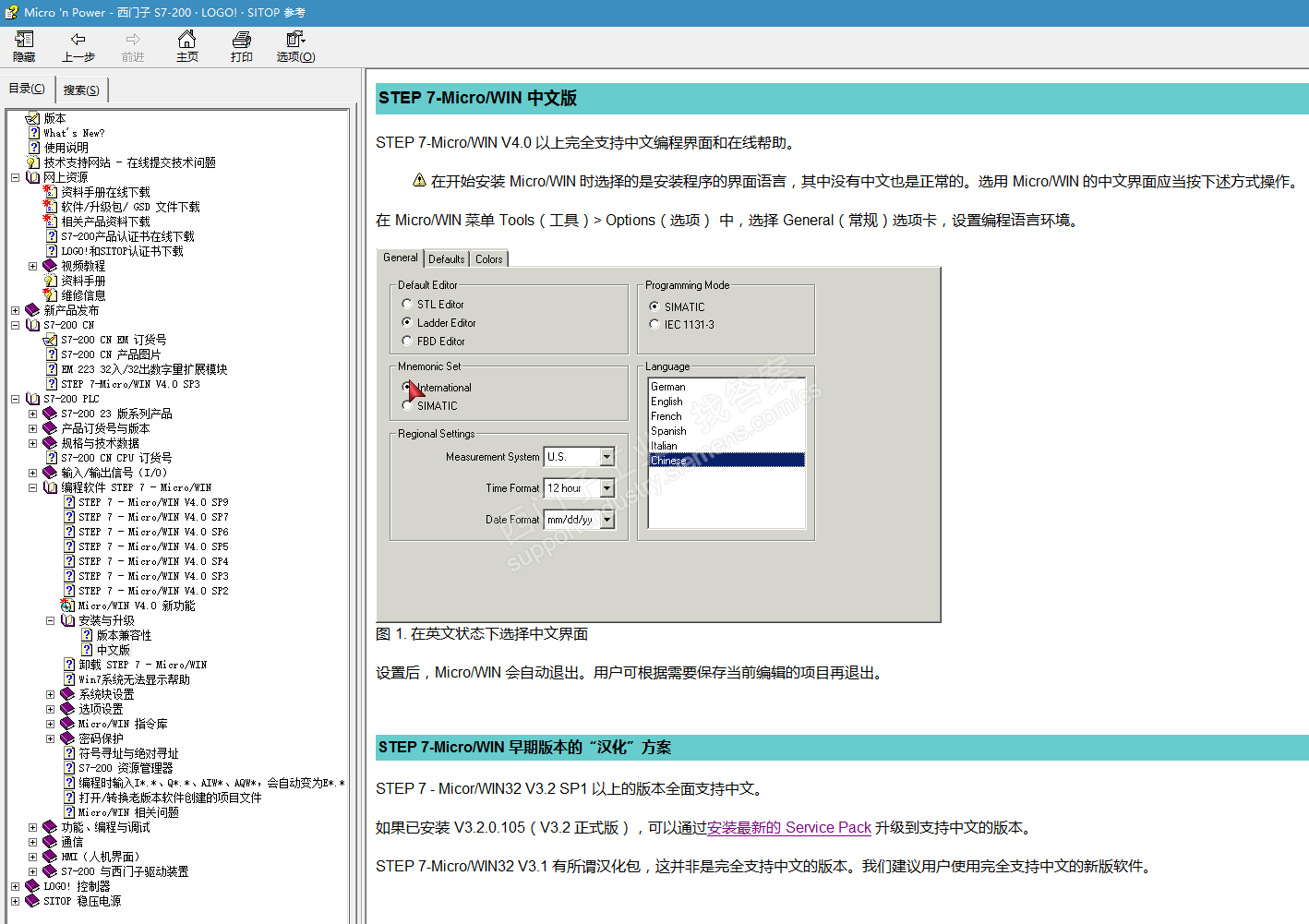Open the 主页 (Home) toolbar icon

[x=187, y=46]
